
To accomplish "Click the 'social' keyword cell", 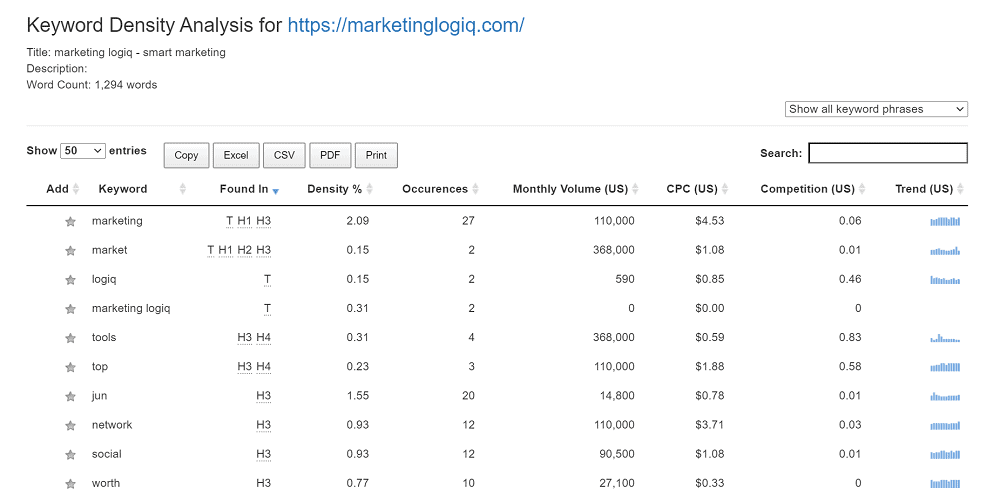I will tap(107, 454).
